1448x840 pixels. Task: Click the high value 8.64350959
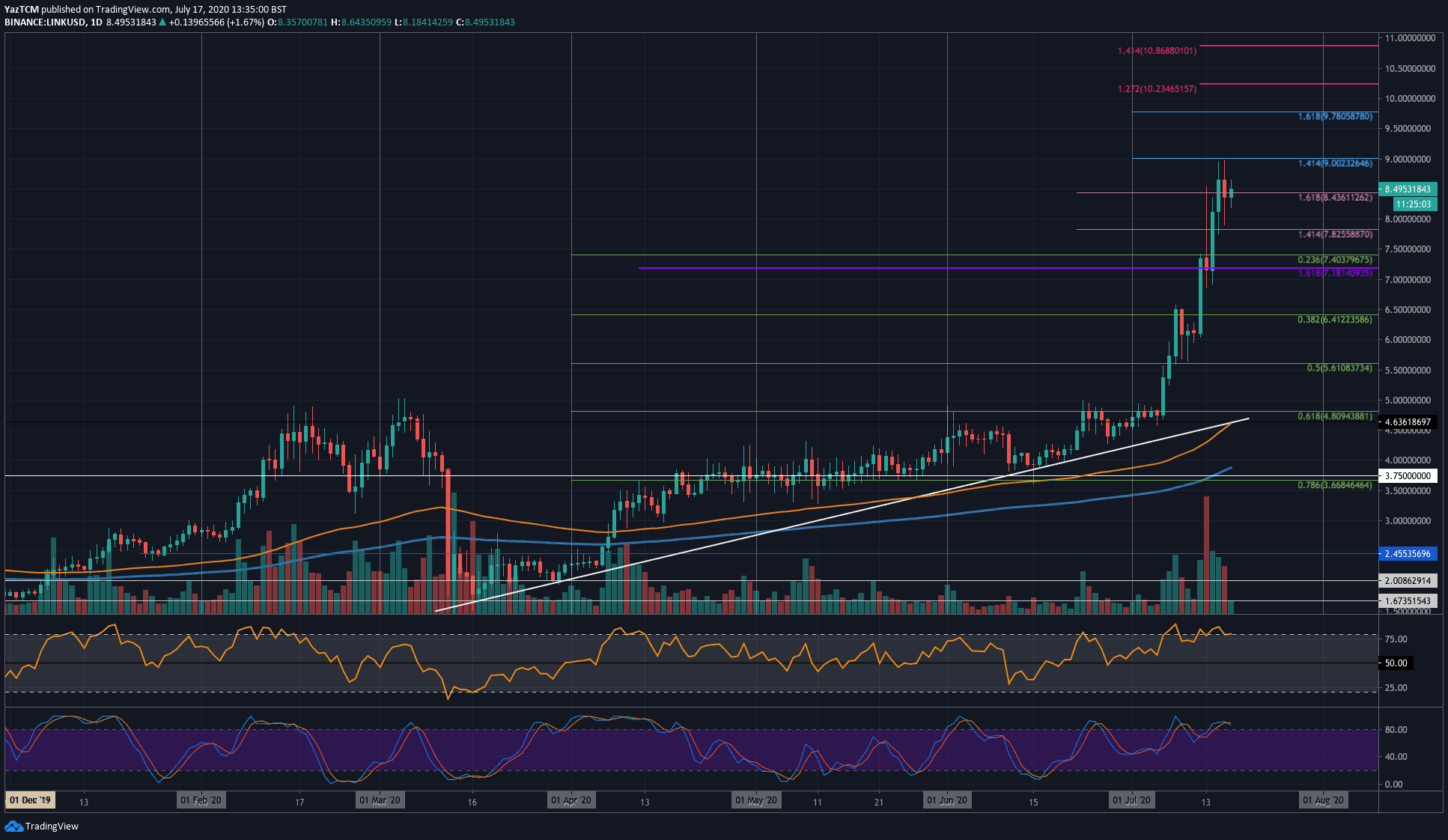click(367, 22)
